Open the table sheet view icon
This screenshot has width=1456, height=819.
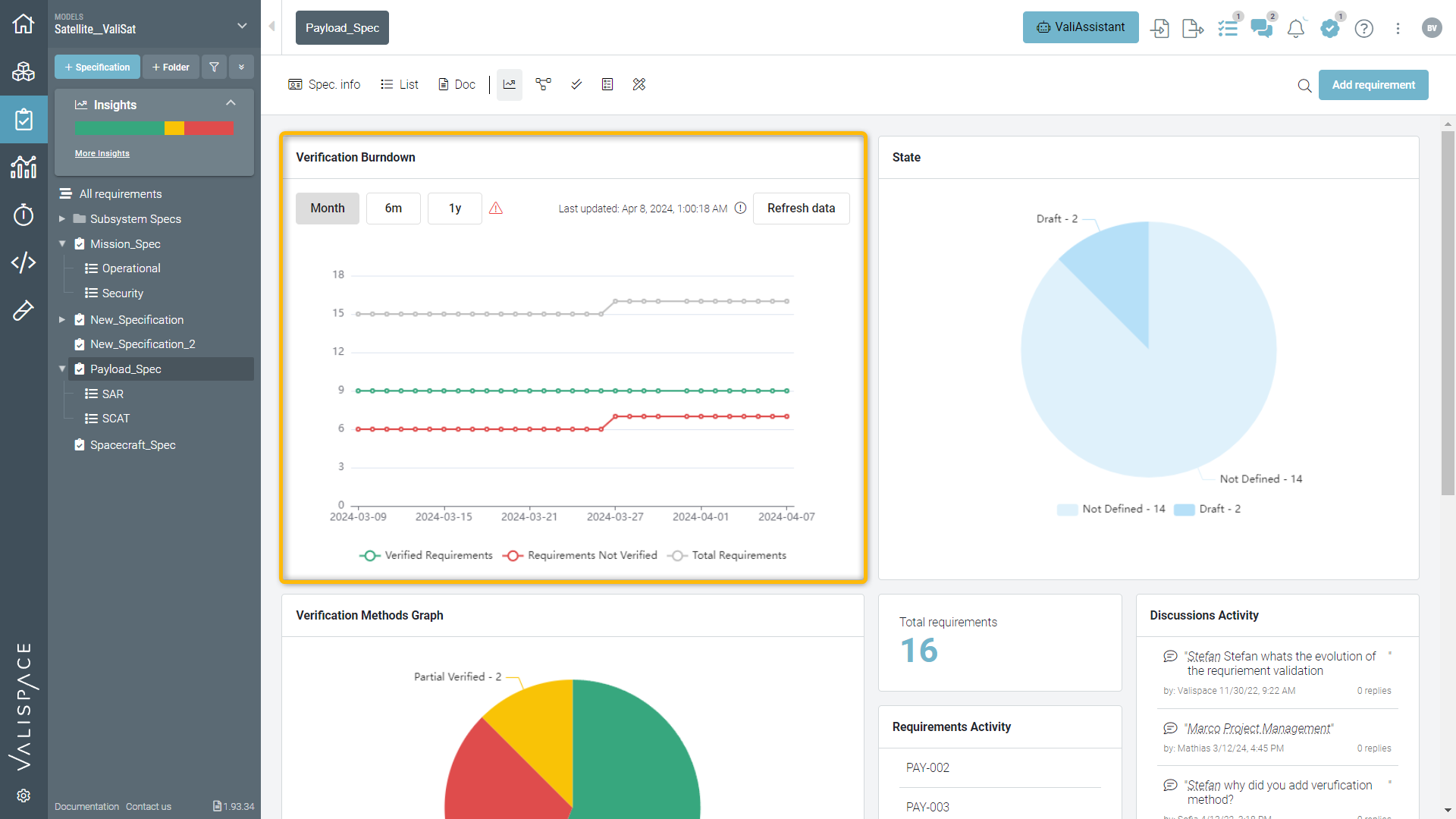(x=607, y=84)
